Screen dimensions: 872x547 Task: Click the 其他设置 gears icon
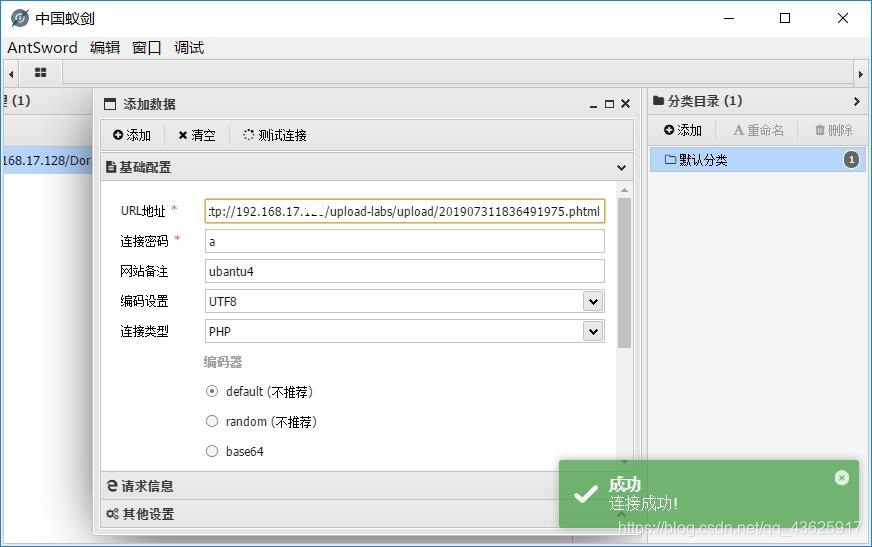coord(112,514)
